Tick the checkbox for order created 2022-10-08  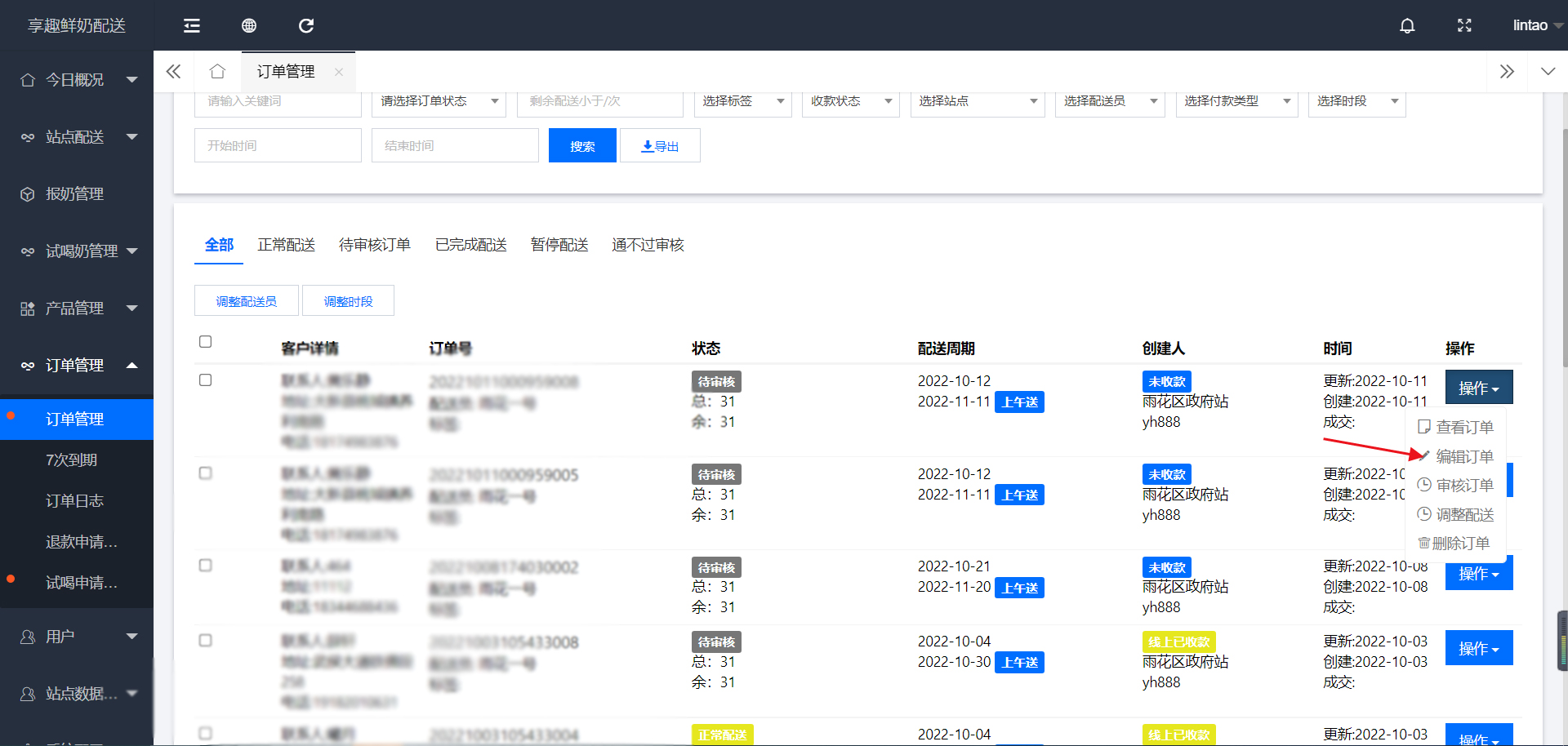pyautogui.click(x=206, y=566)
